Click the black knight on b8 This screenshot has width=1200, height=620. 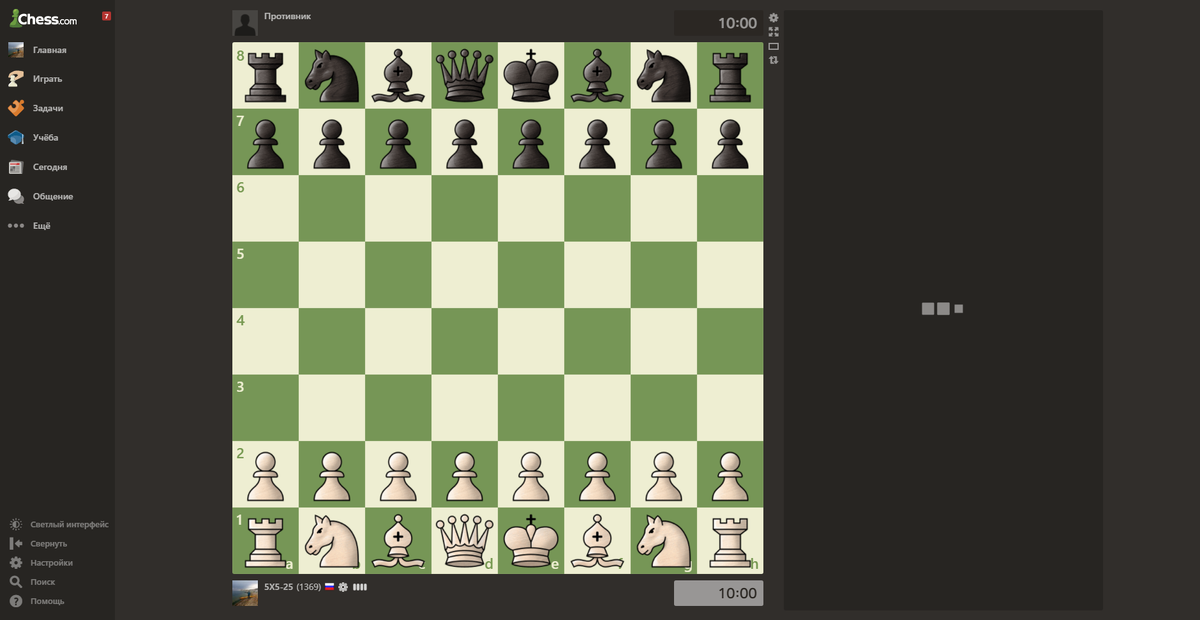(332, 76)
